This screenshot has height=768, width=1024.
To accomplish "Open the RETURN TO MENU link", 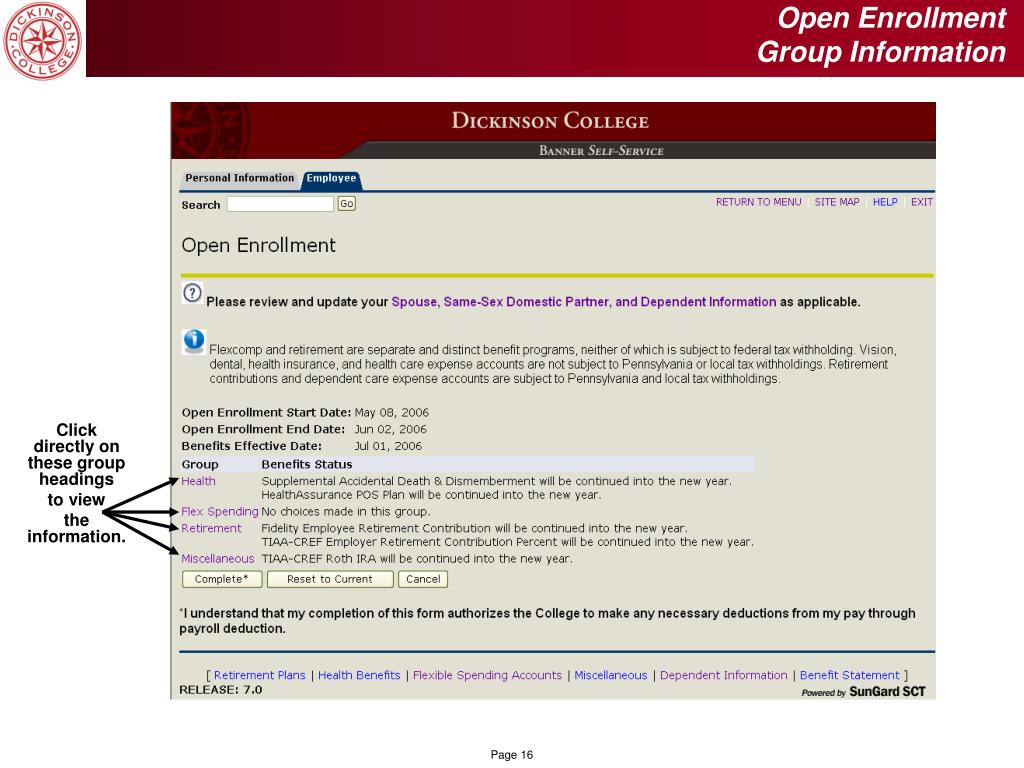I will point(758,202).
